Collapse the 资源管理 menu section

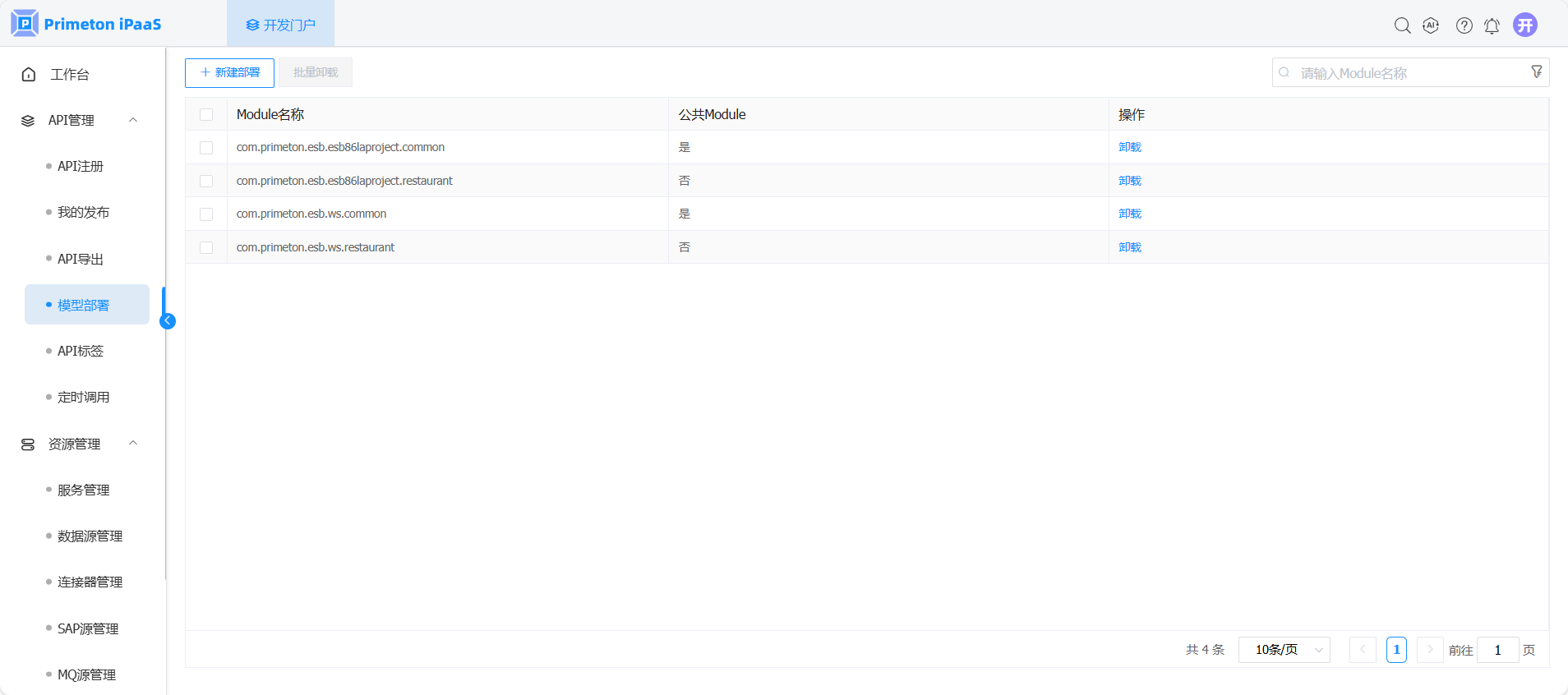point(133,444)
